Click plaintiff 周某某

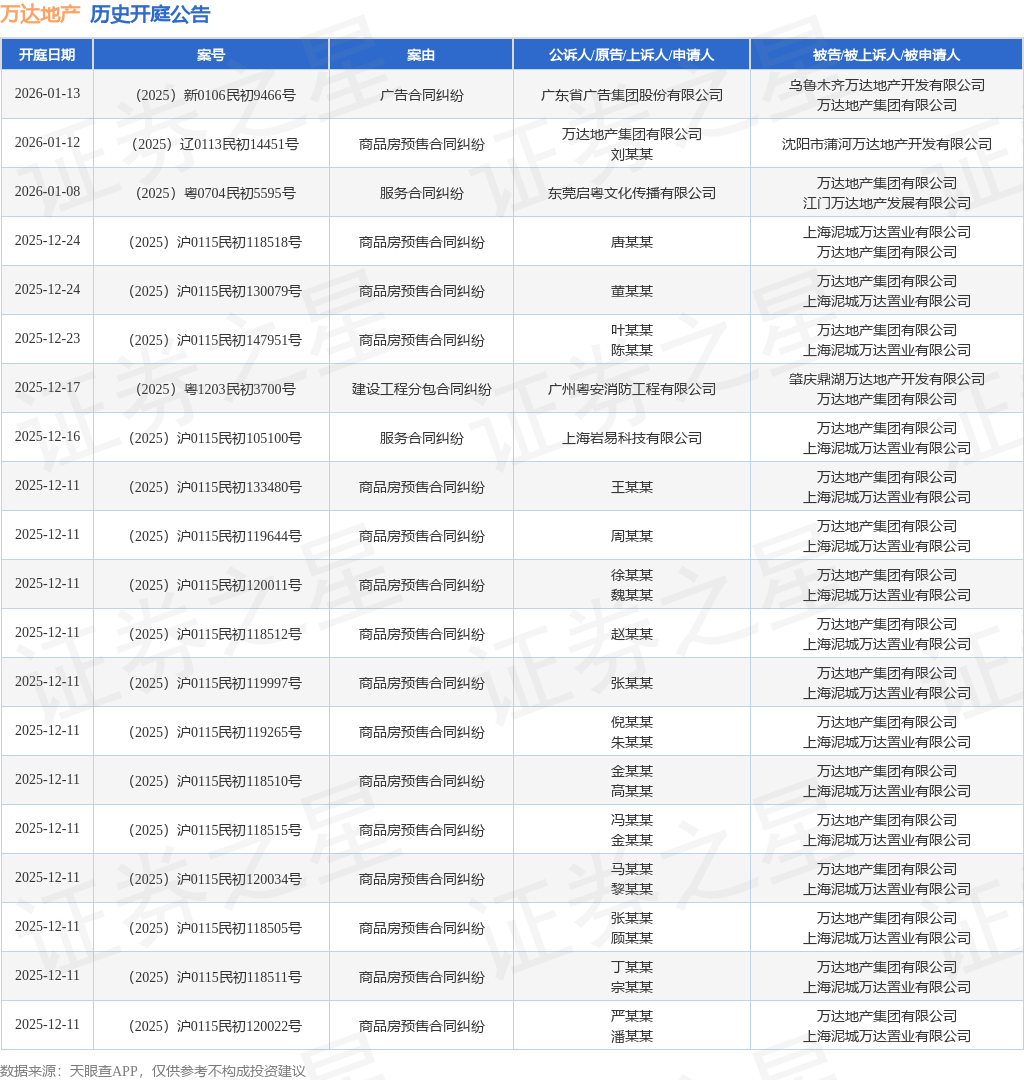[x=631, y=535]
